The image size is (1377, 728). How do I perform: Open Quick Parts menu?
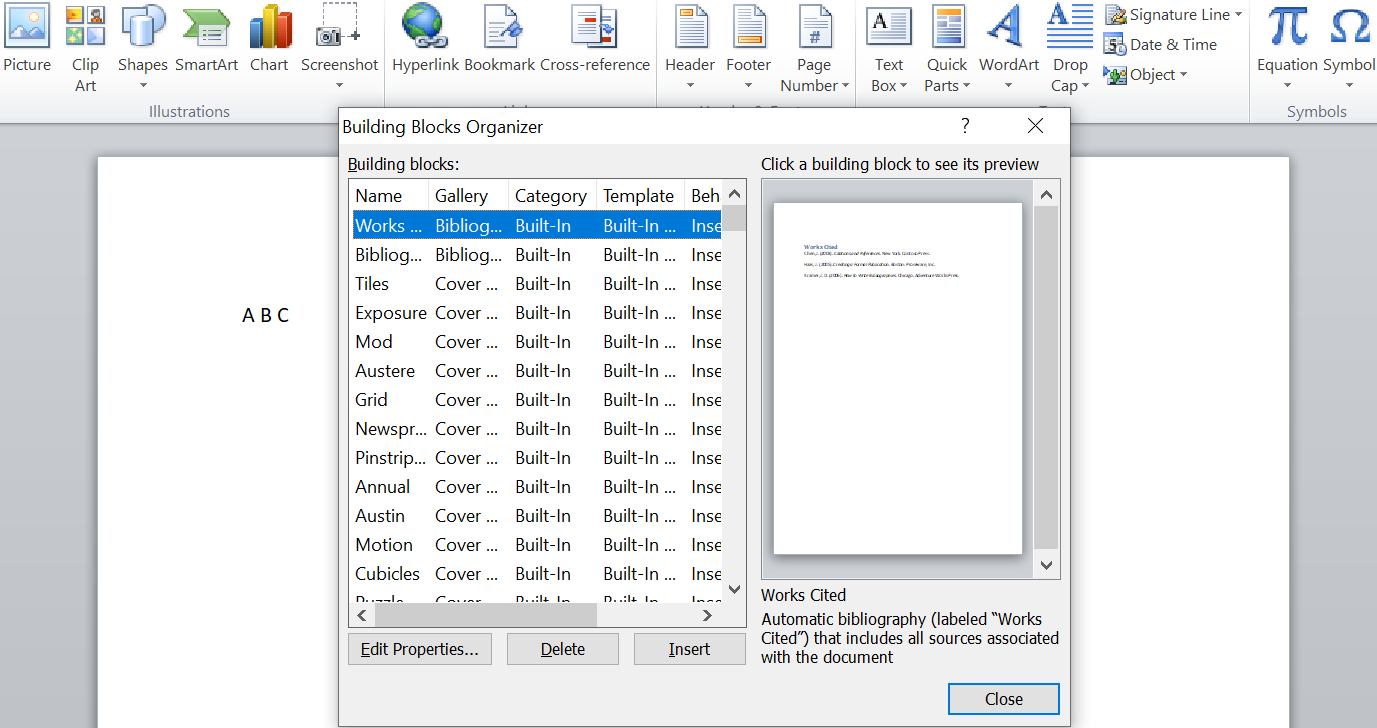coord(947,49)
